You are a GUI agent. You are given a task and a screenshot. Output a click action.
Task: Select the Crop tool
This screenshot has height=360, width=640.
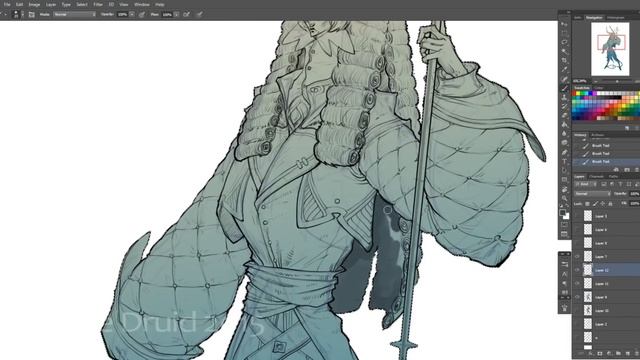[564, 60]
